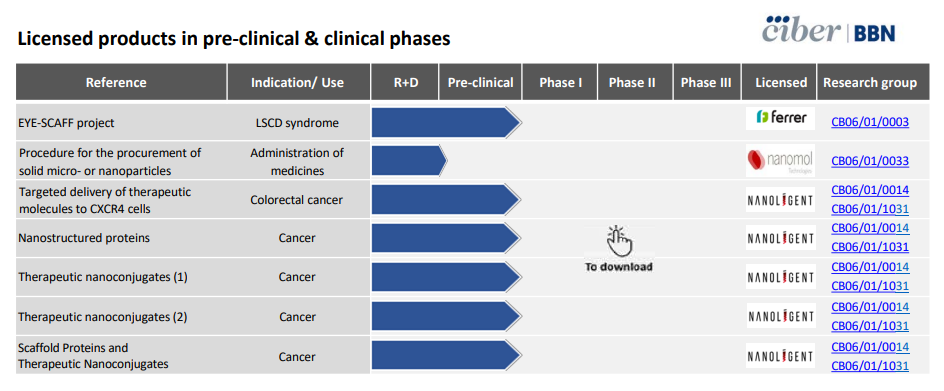Click the Research group column header
Image resolution: width=944 pixels, height=391 pixels.
870,83
